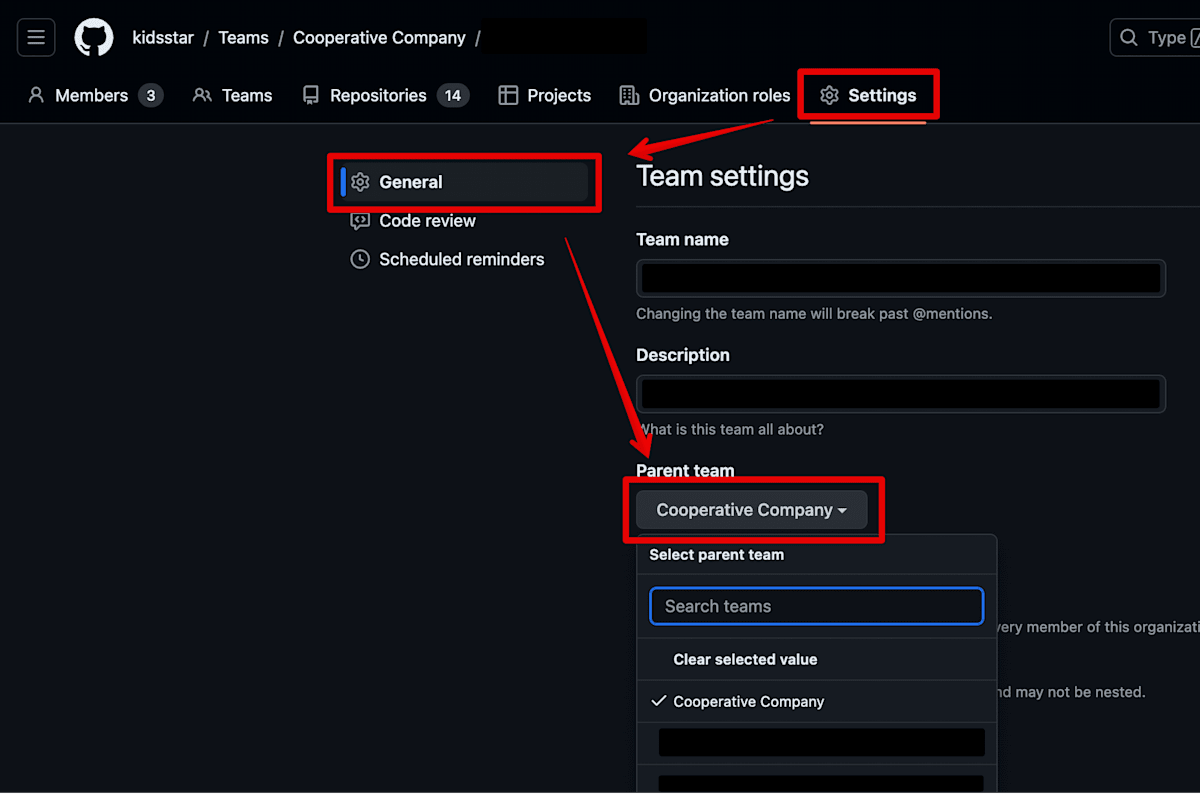Switch to the Teams tab

[233, 96]
